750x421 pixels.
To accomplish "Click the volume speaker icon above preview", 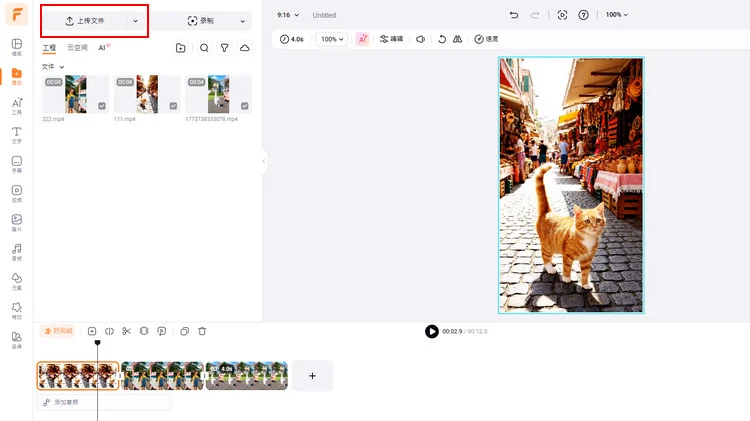I will pyautogui.click(x=420, y=39).
